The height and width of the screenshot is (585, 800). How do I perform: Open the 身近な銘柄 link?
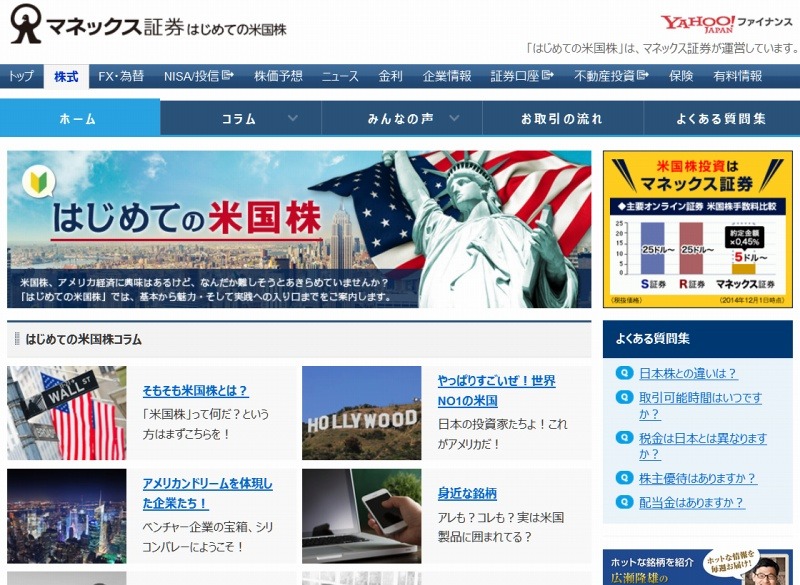click(x=467, y=493)
